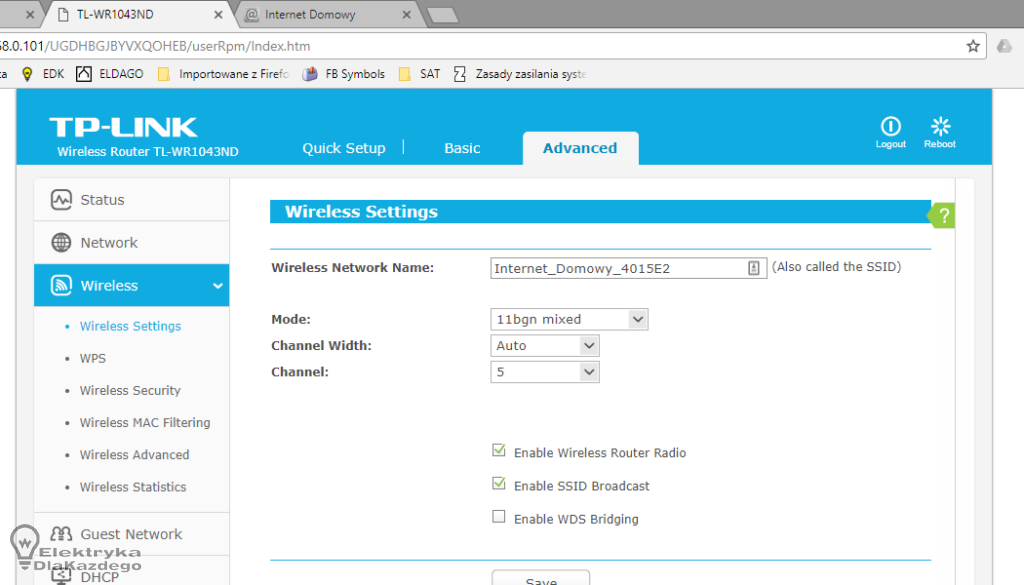Disable the Enable Wireless Router Radio checkbox
Image resolution: width=1024 pixels, height=585 pixels.
pos(499,452)
